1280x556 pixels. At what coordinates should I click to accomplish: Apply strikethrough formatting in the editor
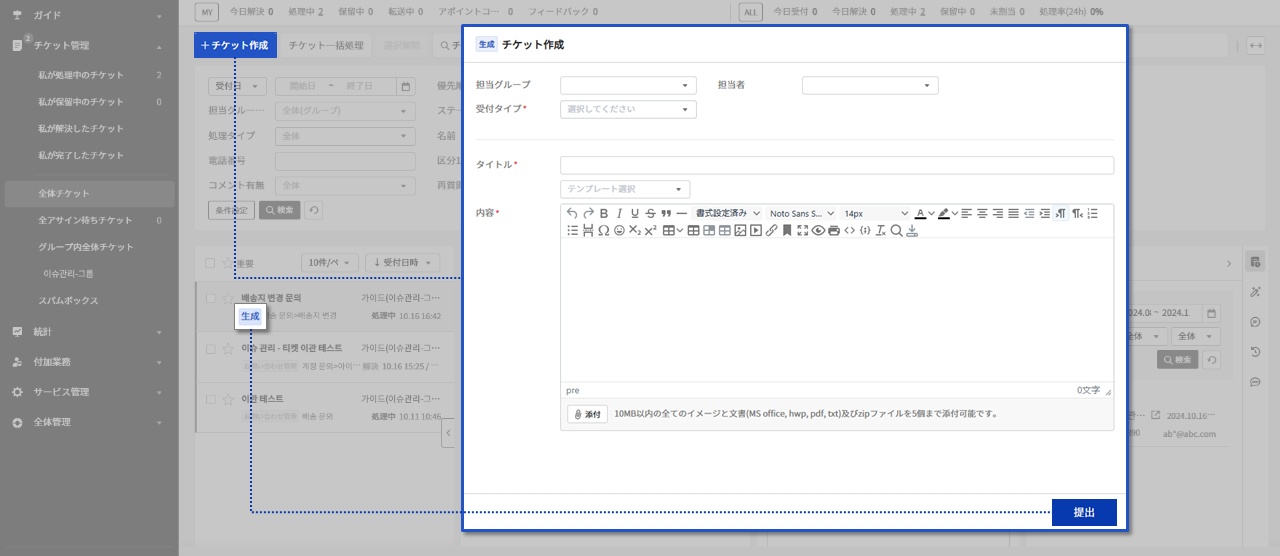pyautogui.click(x=650, y=213)
